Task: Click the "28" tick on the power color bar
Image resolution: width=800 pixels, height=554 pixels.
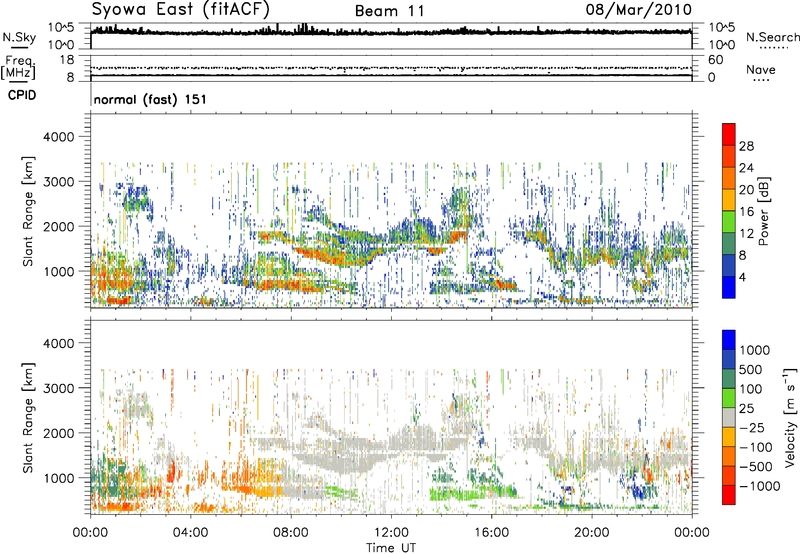Action: coord(746,146)
